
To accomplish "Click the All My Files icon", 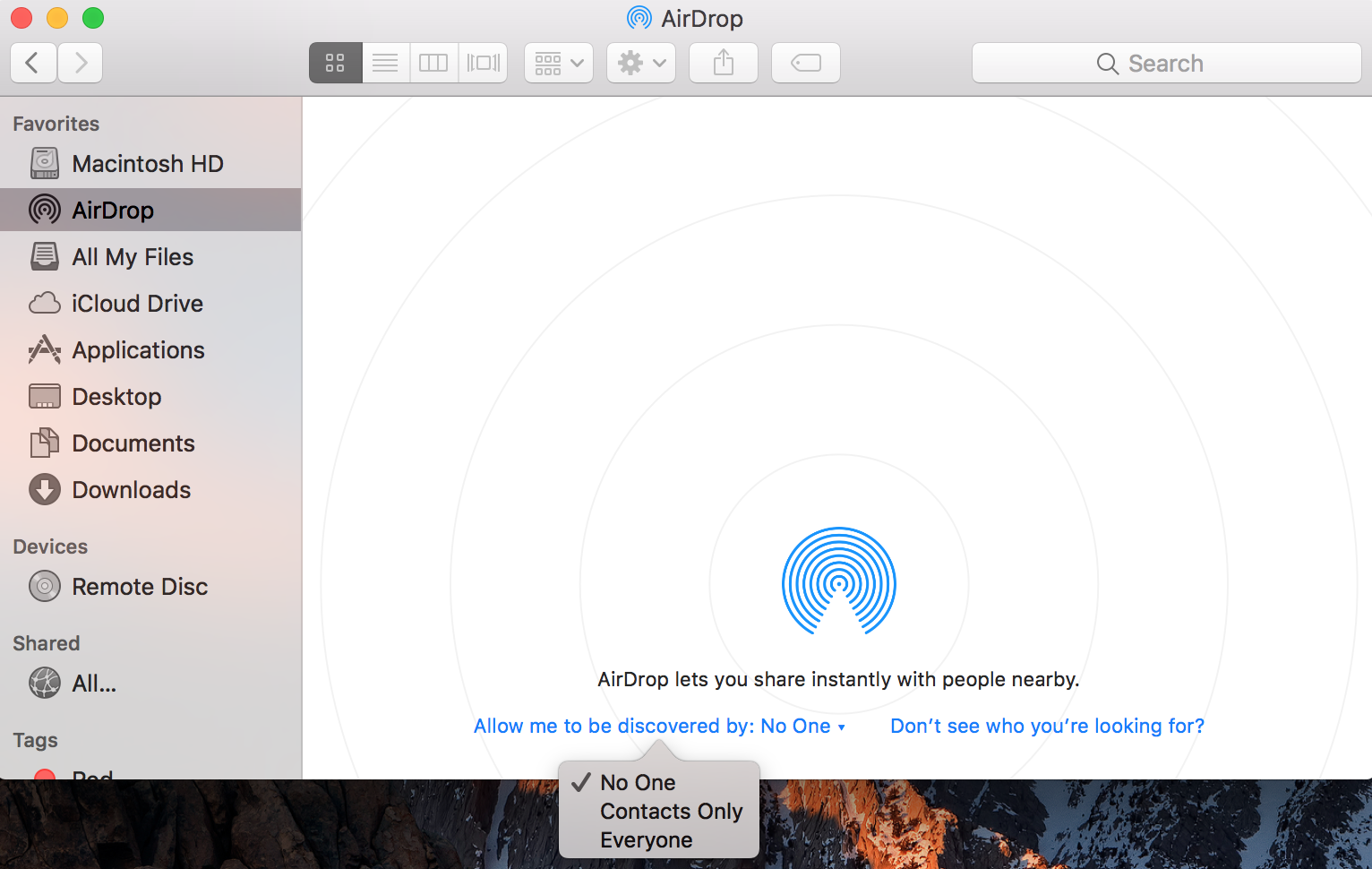I will (45, 256).
